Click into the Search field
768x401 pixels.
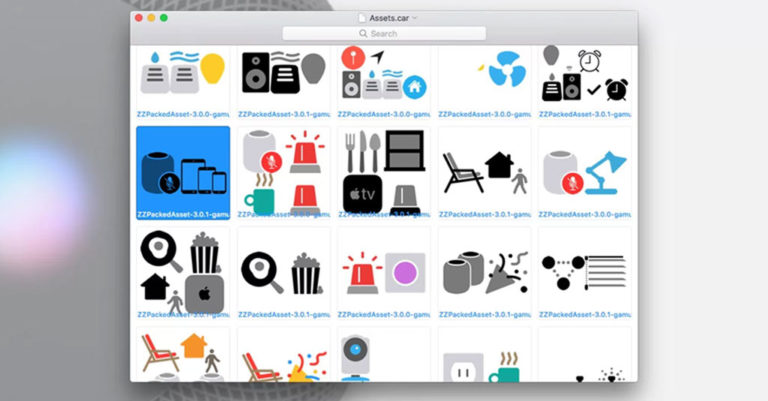384,34
